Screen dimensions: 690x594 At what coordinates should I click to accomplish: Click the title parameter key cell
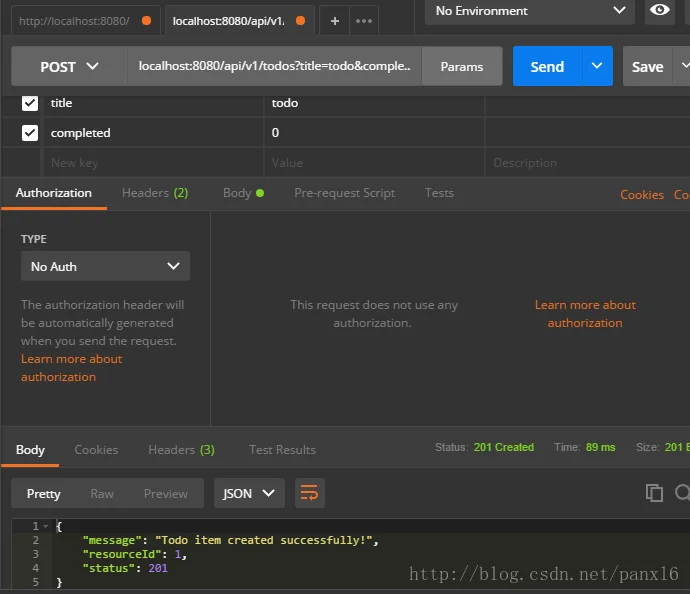click(153, 103)
